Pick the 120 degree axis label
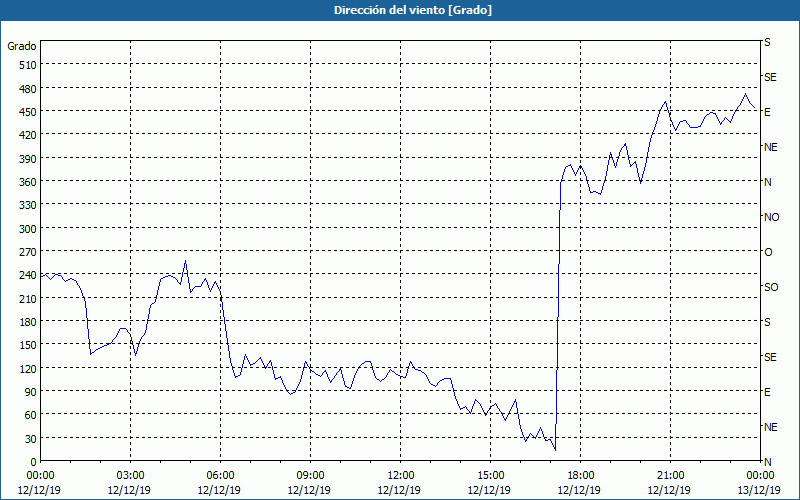800x500 pixels. tap(28, 368)
